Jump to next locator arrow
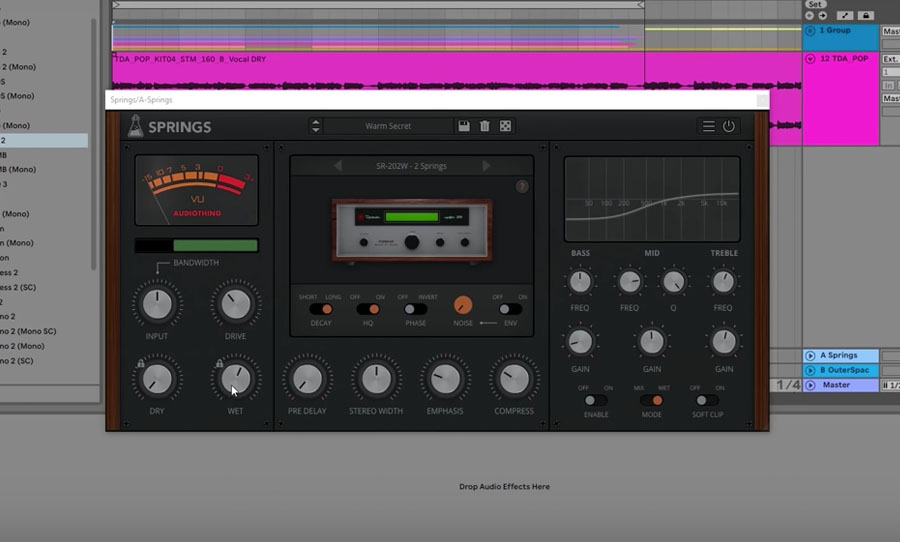Image resolution: width=900 pixels, height=542 pixels. click(823, 16)
